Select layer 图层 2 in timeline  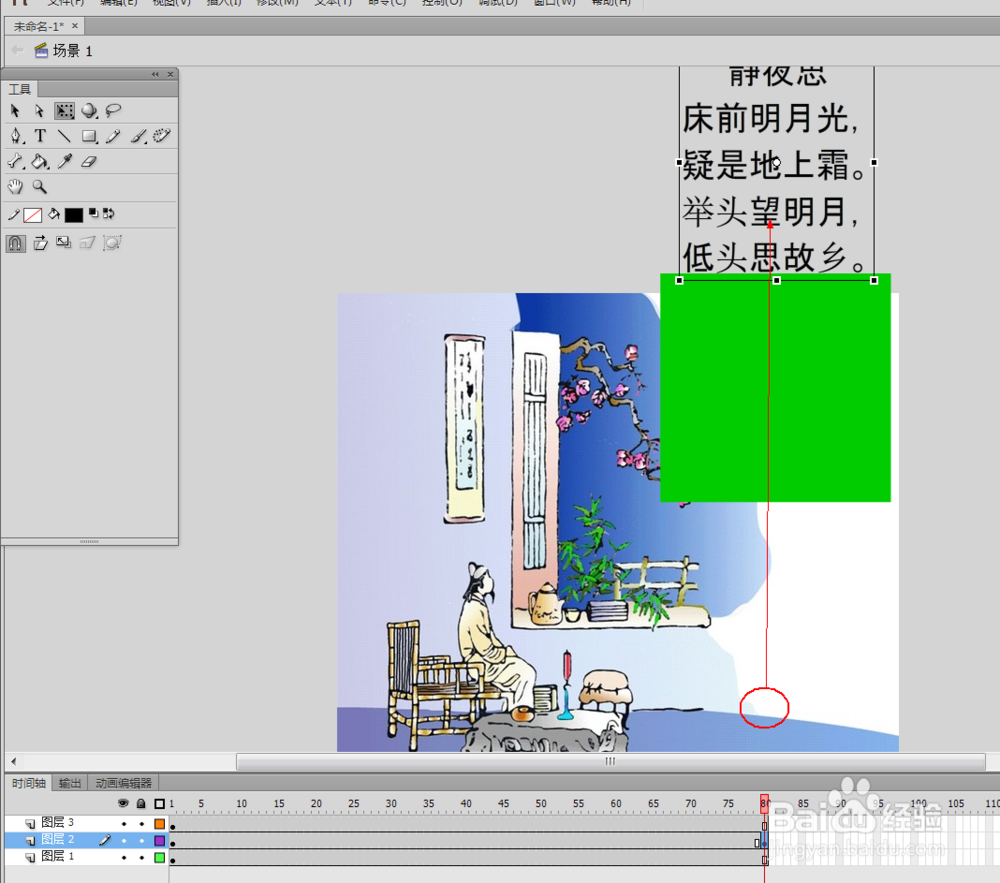click(58, 840)
